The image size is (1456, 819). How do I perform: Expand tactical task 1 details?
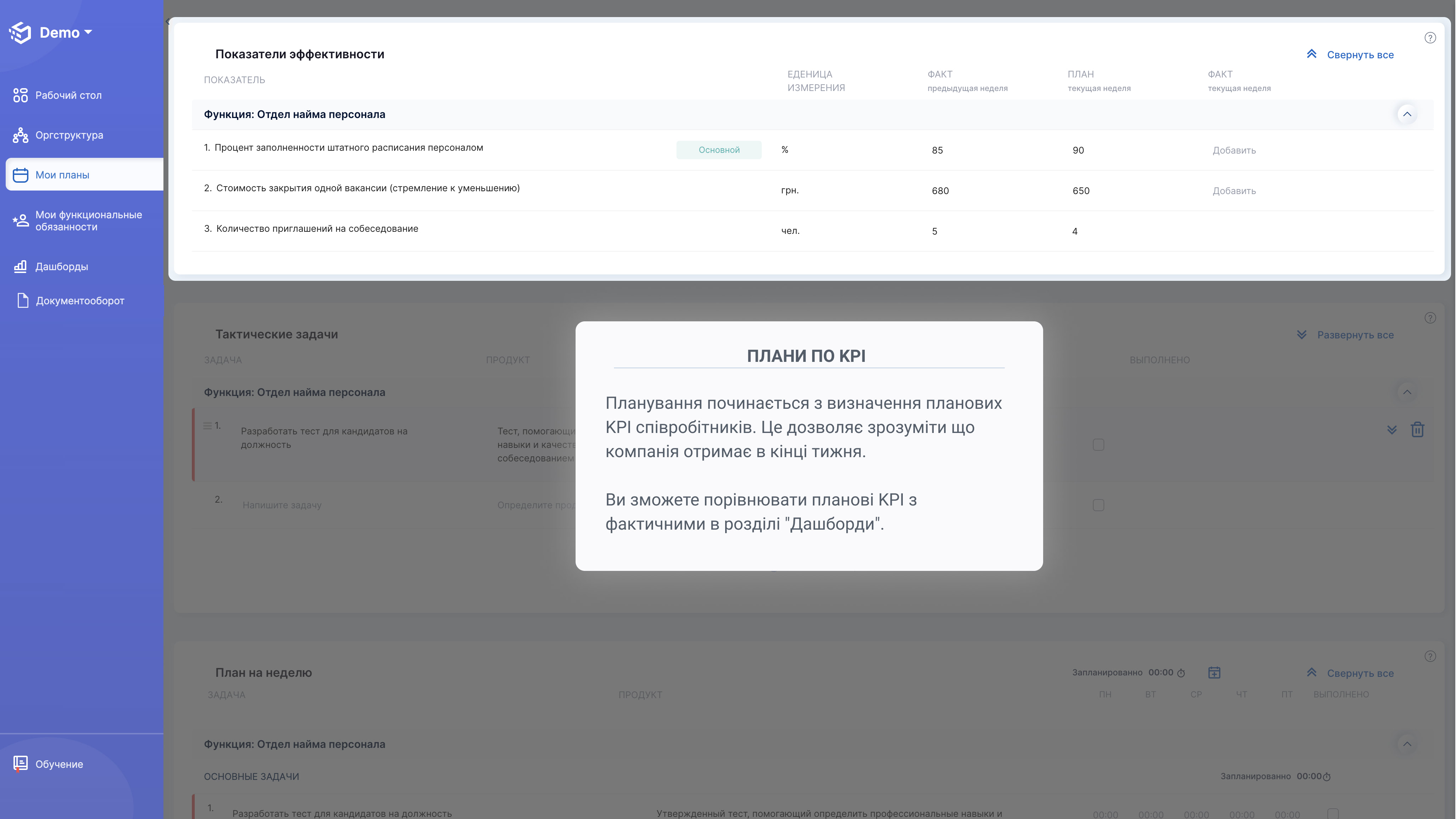click(1392, 430)
